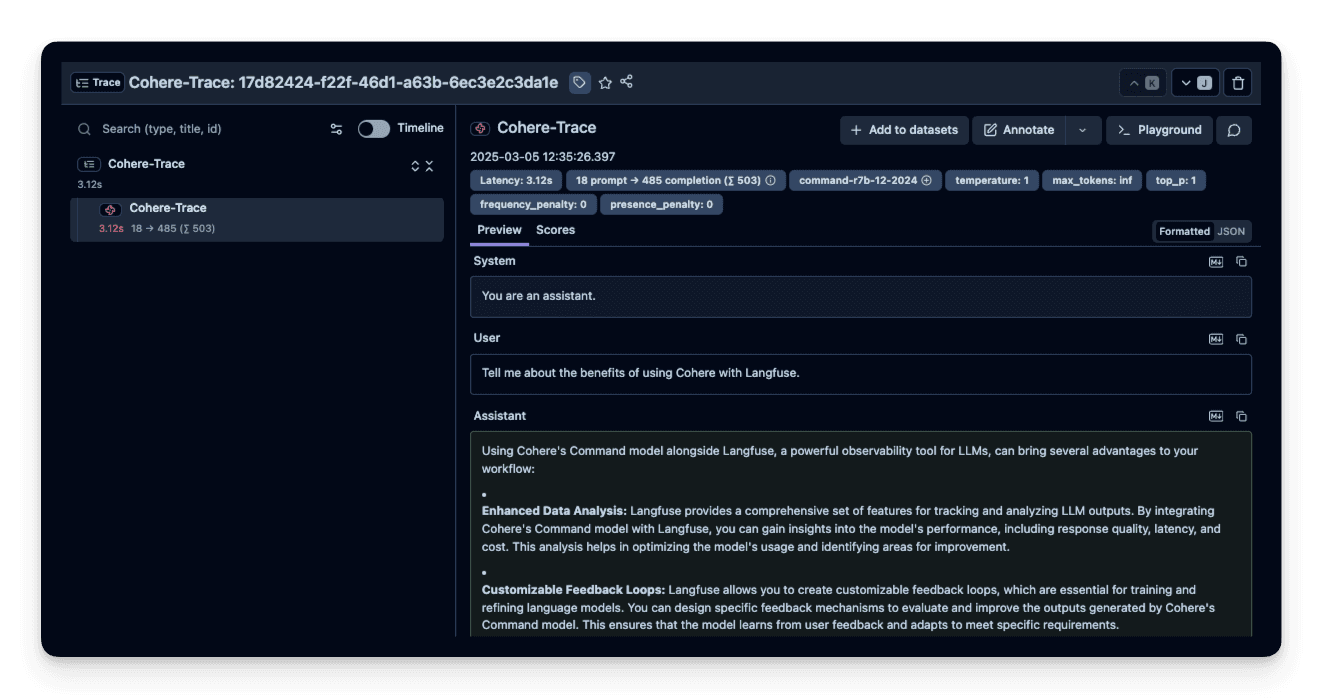1323x698 pixels.
Task: Click the tag icon beside the trace ID
Action: [x=579, y=83]
